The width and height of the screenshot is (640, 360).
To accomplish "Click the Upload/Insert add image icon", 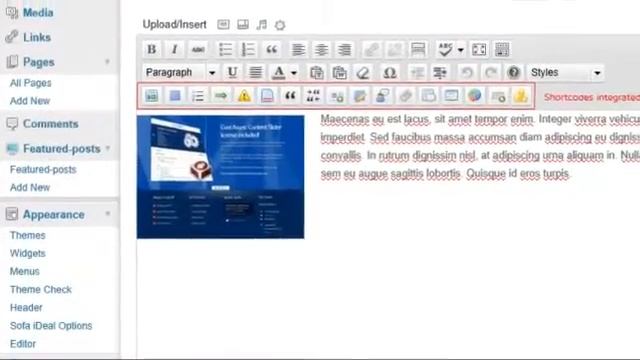I will point(223,24).
